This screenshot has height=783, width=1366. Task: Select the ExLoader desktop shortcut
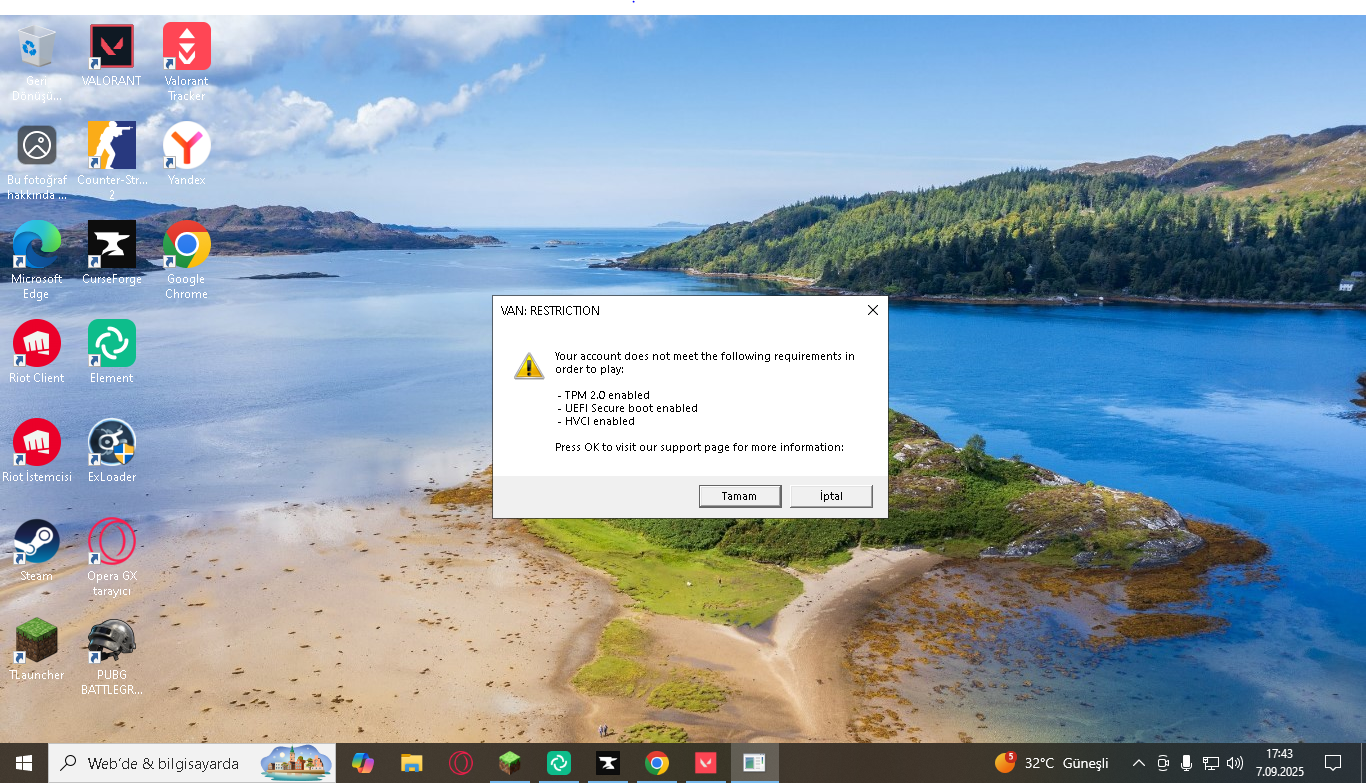112,452
